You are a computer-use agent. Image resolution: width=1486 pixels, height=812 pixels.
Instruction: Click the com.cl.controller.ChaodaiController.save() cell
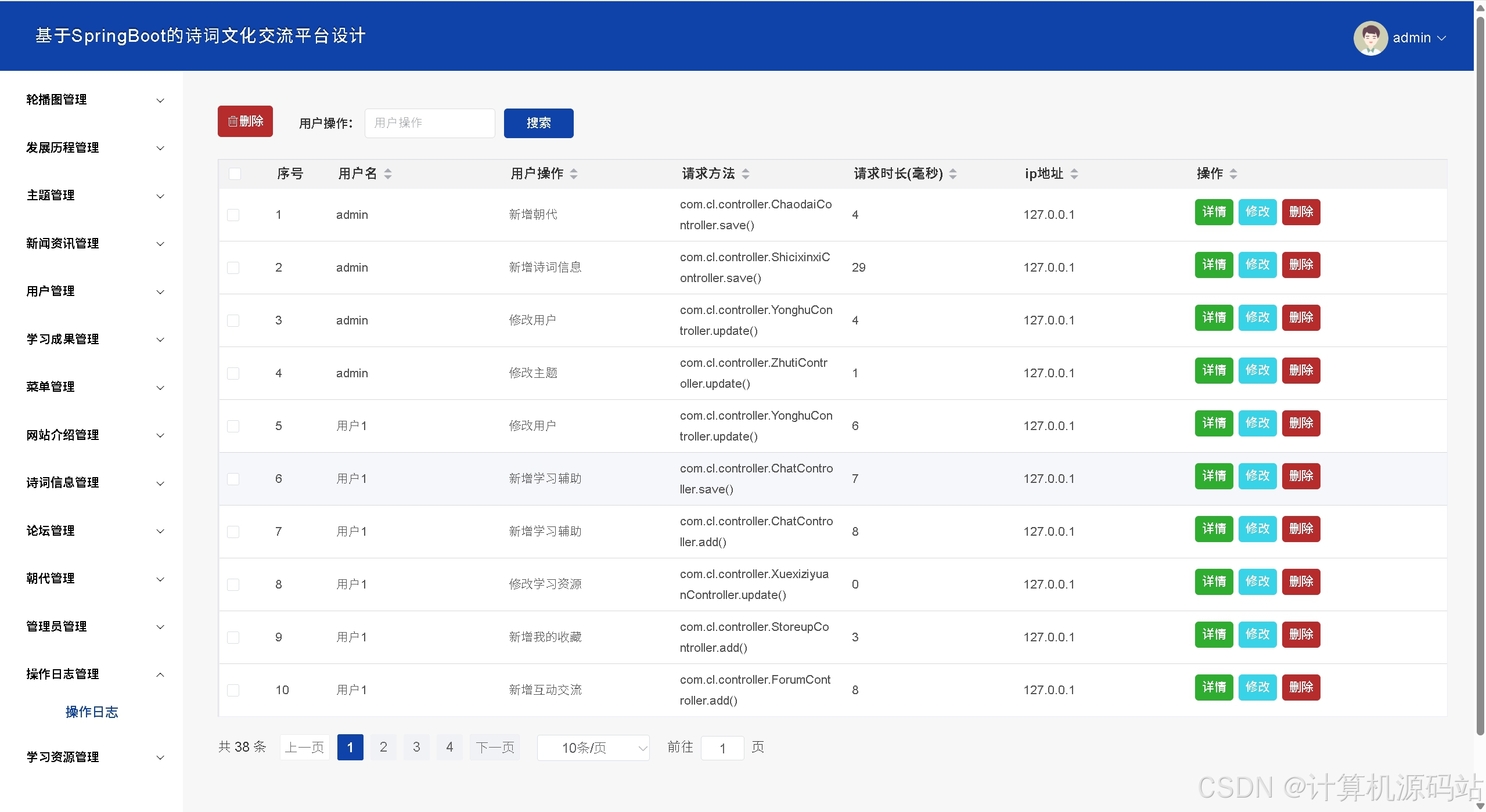pyautogui.click(x=755, y=215)
